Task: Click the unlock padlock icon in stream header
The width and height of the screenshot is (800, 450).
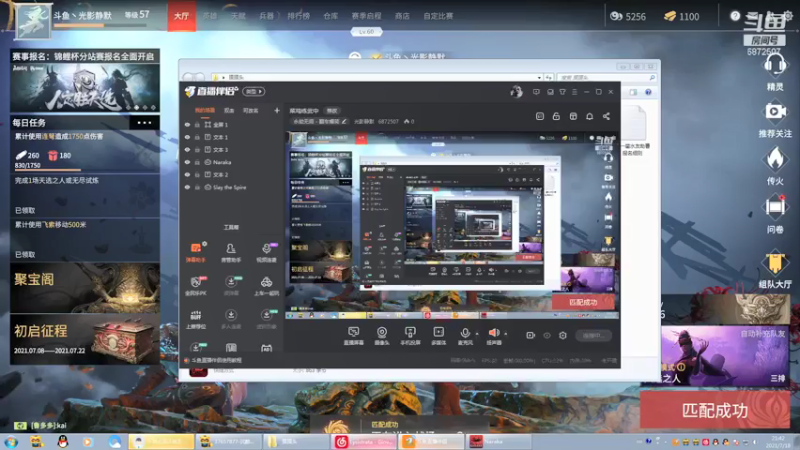Action: click(556, 116)
